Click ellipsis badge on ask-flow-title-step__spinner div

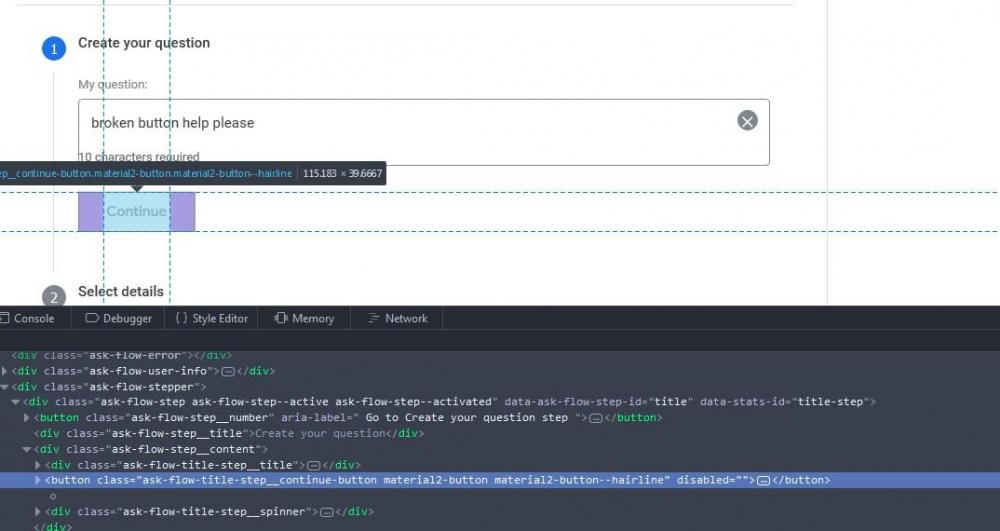(326, 512)
